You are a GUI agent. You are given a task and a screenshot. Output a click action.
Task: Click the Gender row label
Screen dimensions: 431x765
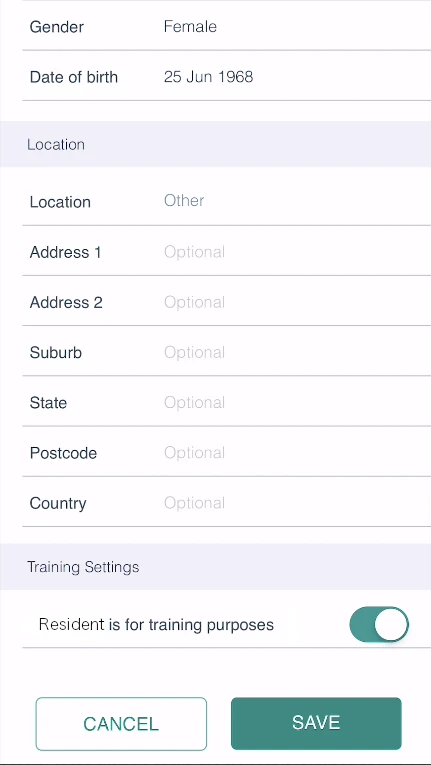coord(57,27)
